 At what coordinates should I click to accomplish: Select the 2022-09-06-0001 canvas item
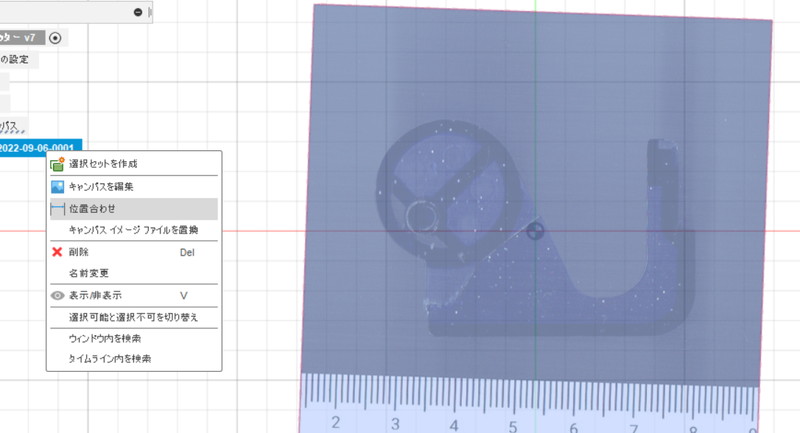[x=41, y=148]
